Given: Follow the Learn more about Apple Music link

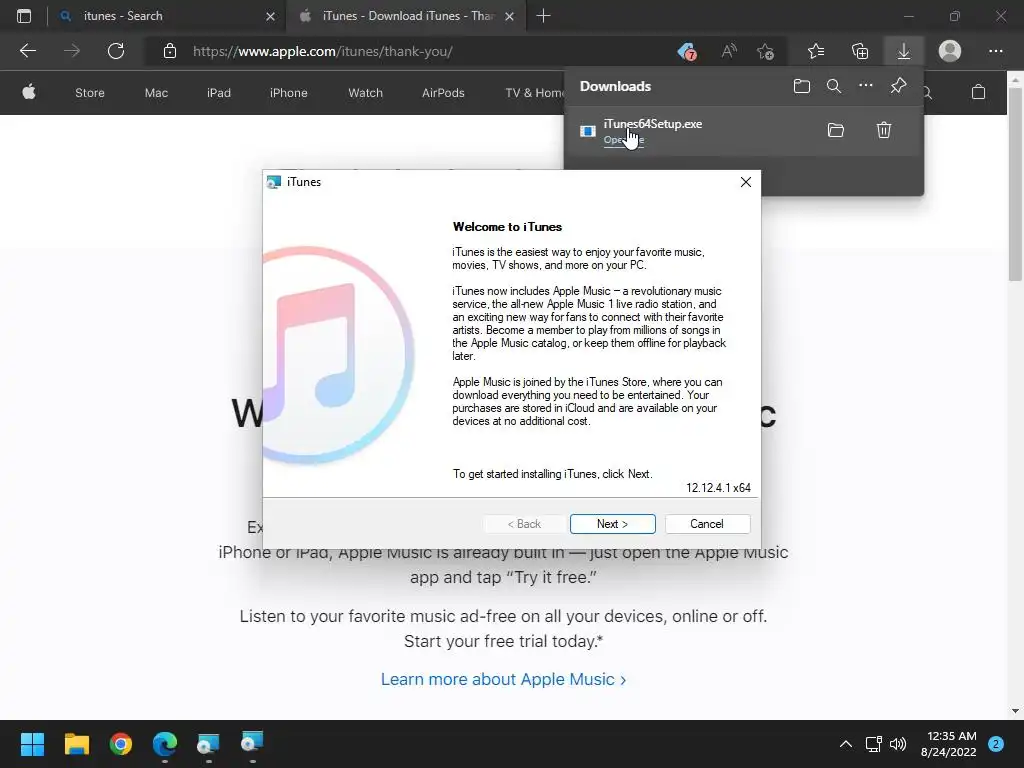Looking at the screenshot, I should click(504, 679).
